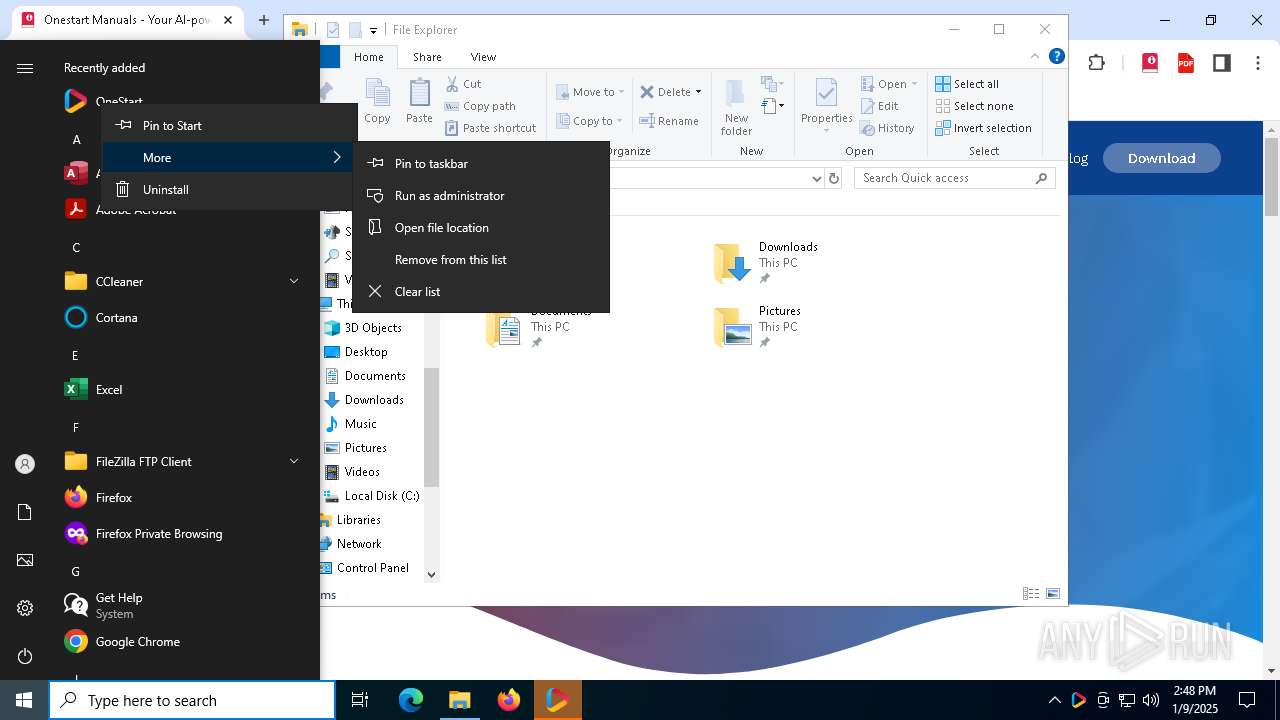Show hidden tray icons chevron
Viewport: 1280px width, 720px height.
click(1054, 700)
